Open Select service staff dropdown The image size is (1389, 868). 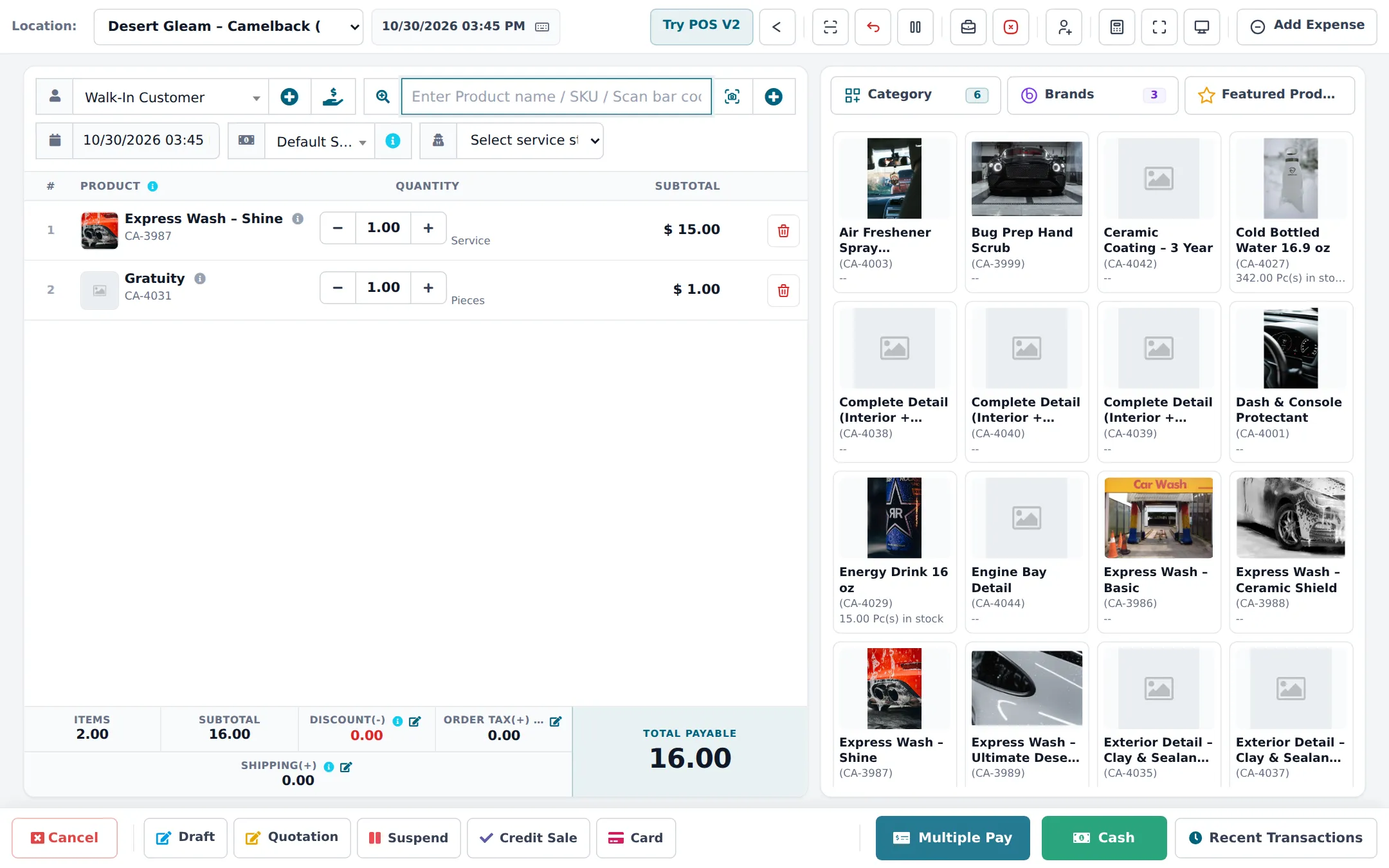[x=530, y=141]
